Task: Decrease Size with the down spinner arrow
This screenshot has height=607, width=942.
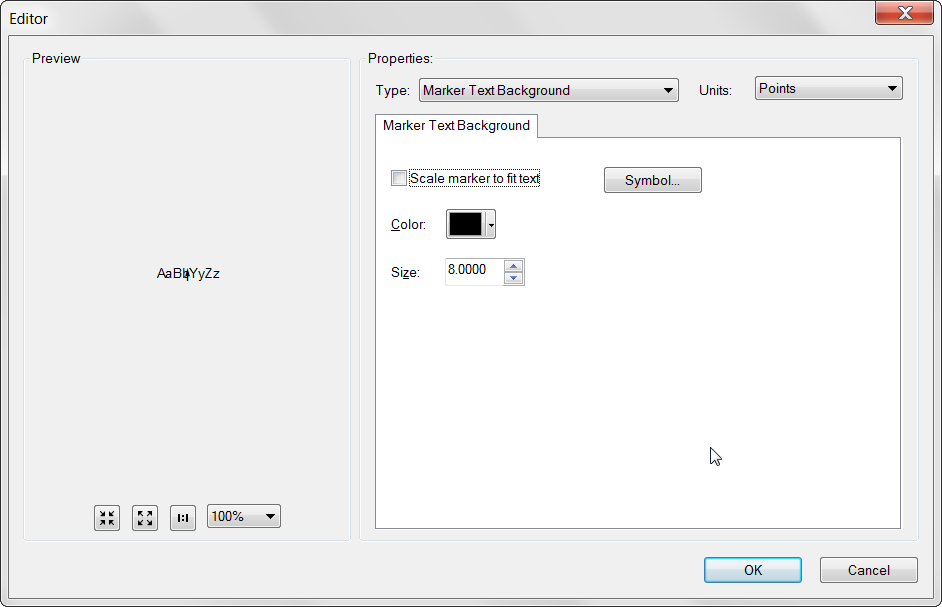Action: pyautogui.click(x=514, y=278)
